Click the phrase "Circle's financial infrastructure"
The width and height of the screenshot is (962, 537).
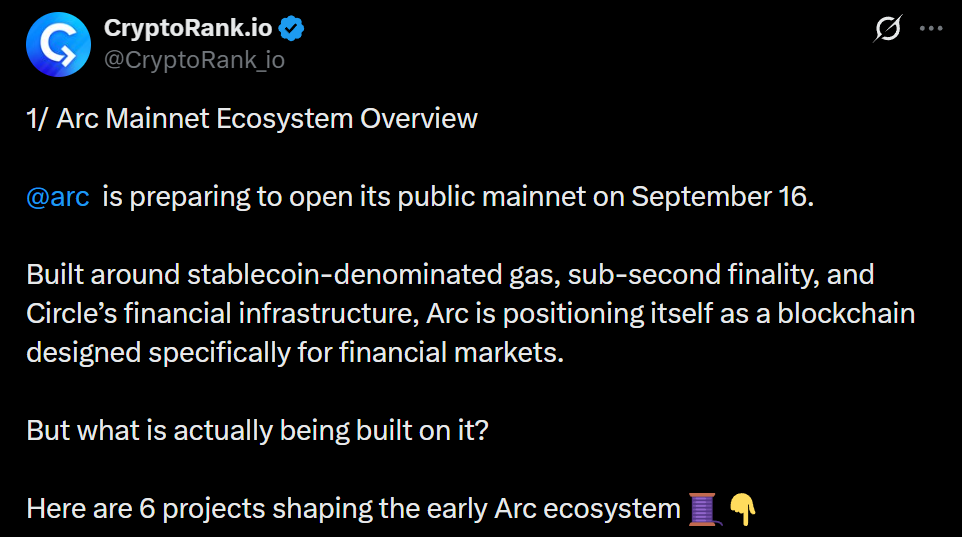pos(222,314)
